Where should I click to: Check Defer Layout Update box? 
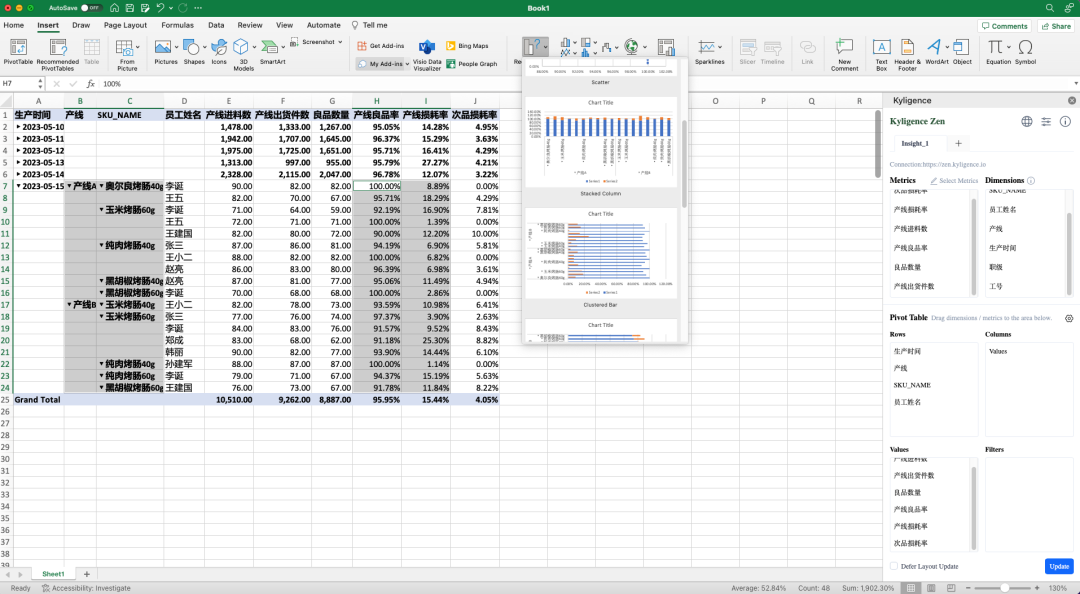894,566
